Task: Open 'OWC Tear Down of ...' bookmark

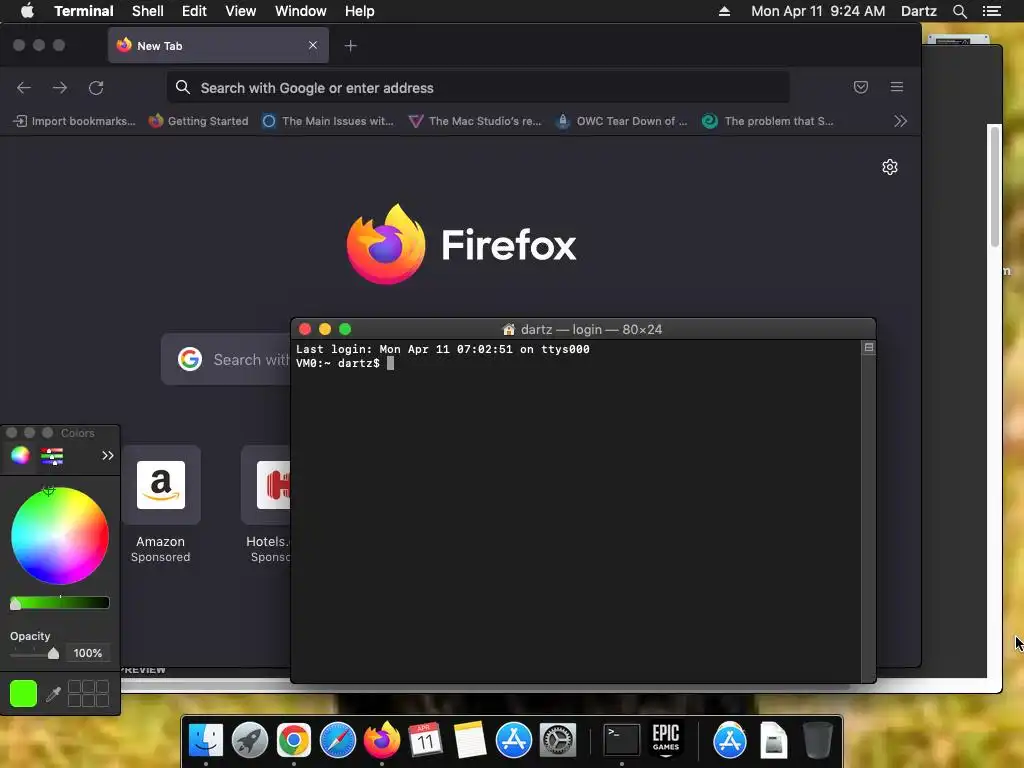Action: point(621,121)
